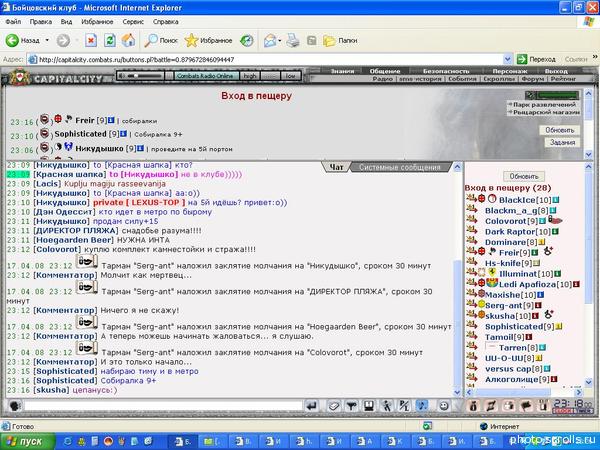The image size is (600, 450).
Task: Click the Print toolbar icon
Action: (293, 40)
